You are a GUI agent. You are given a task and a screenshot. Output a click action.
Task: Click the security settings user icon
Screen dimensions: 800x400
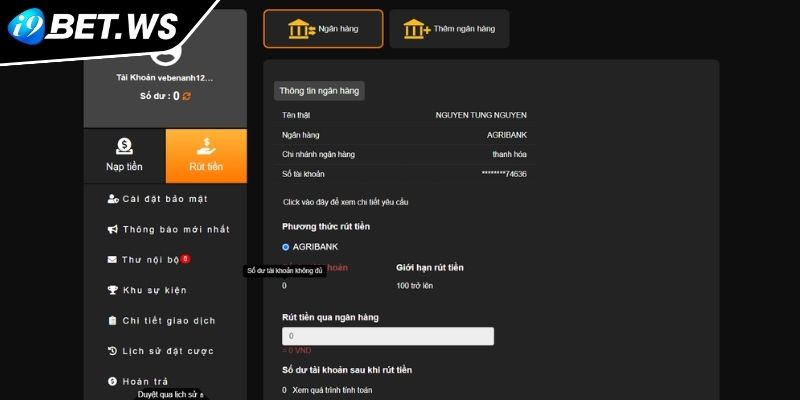[113, 199]
